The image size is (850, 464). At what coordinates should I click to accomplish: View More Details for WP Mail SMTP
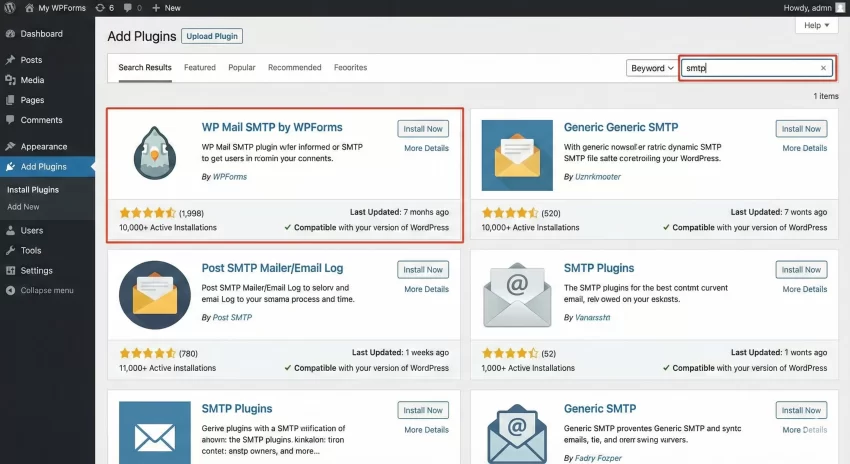(426, 148)
